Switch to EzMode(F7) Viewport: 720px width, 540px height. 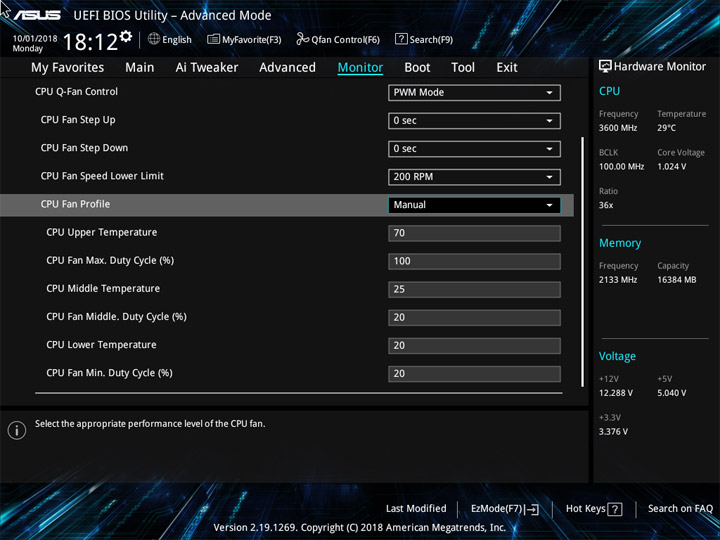click(505, 509)
